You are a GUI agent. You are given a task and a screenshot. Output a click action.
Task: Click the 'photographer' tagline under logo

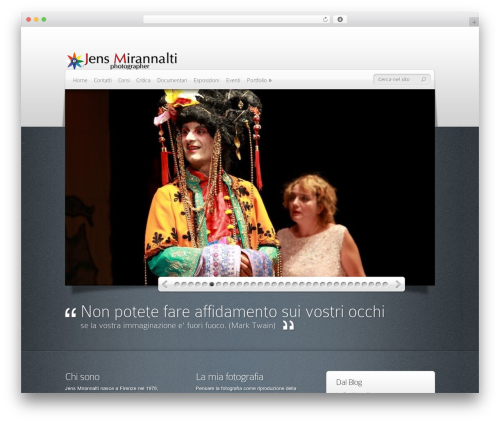(129, 66)
